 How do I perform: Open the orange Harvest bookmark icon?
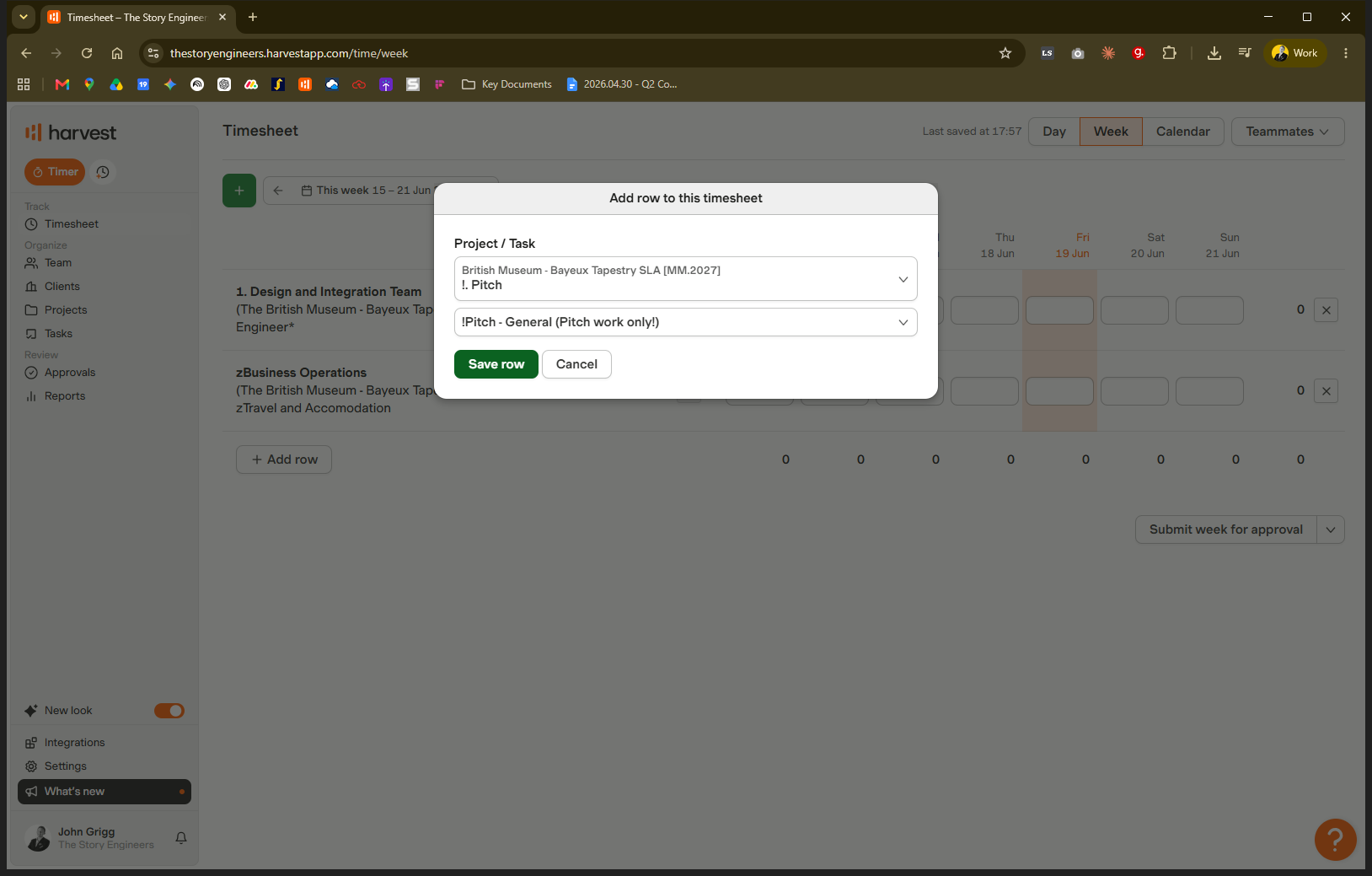pos(305,84)
